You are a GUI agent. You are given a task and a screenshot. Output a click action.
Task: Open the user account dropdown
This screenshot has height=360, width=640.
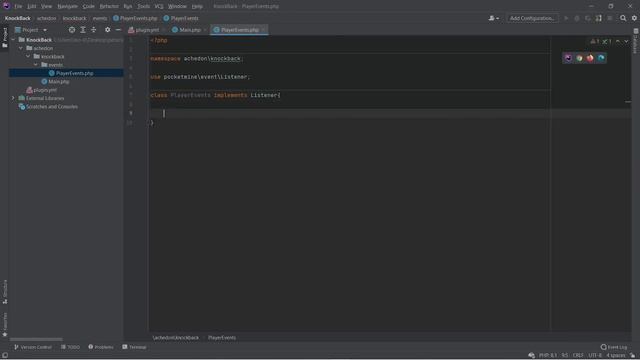tap(493, 18)
